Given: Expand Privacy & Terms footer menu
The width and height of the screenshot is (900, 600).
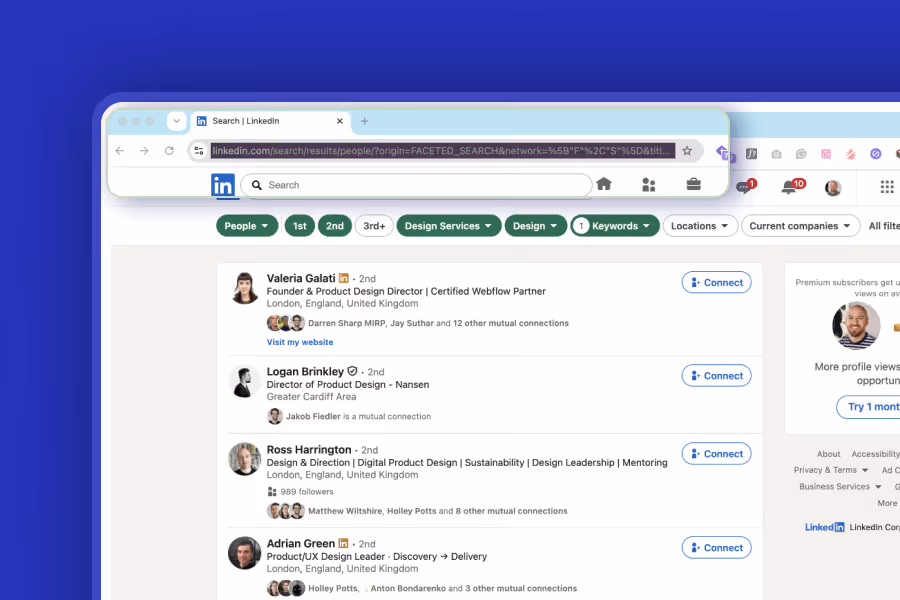Looking at the screenshot, I should coord(831,470).
